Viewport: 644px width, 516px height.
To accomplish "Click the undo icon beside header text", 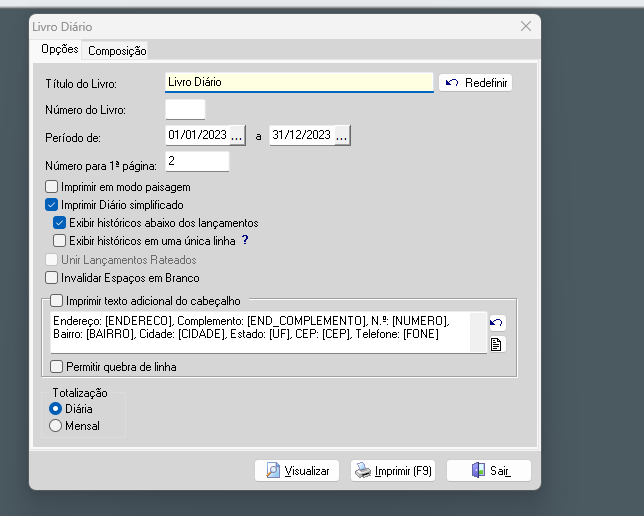I will coord(496,323).
